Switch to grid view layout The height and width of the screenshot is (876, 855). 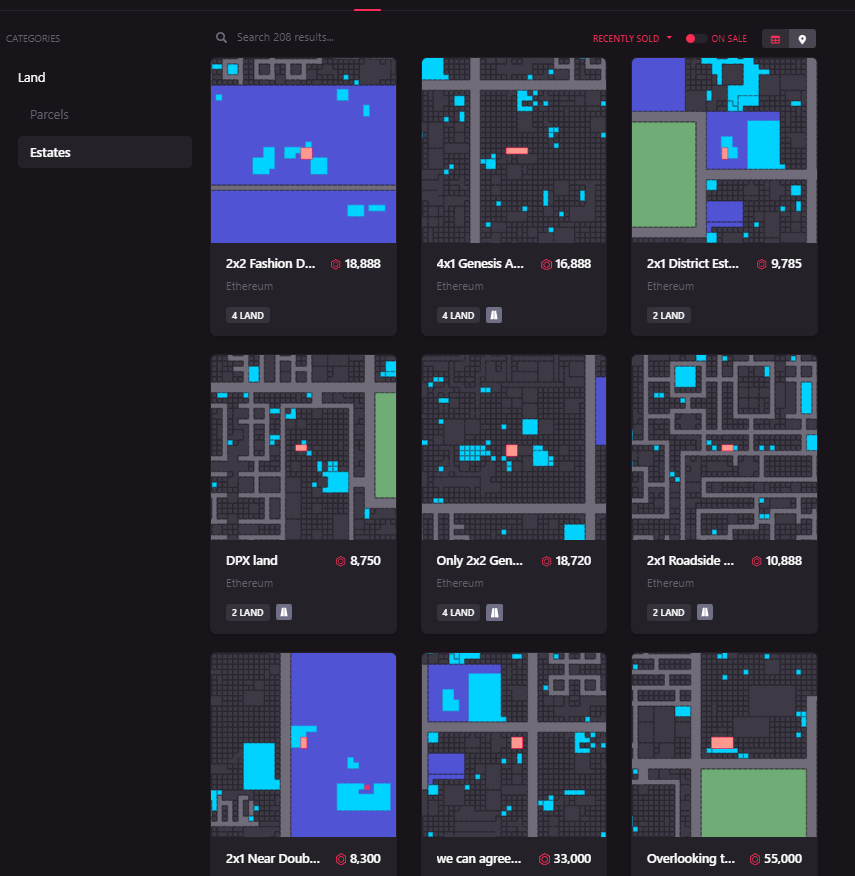[775, 39]
